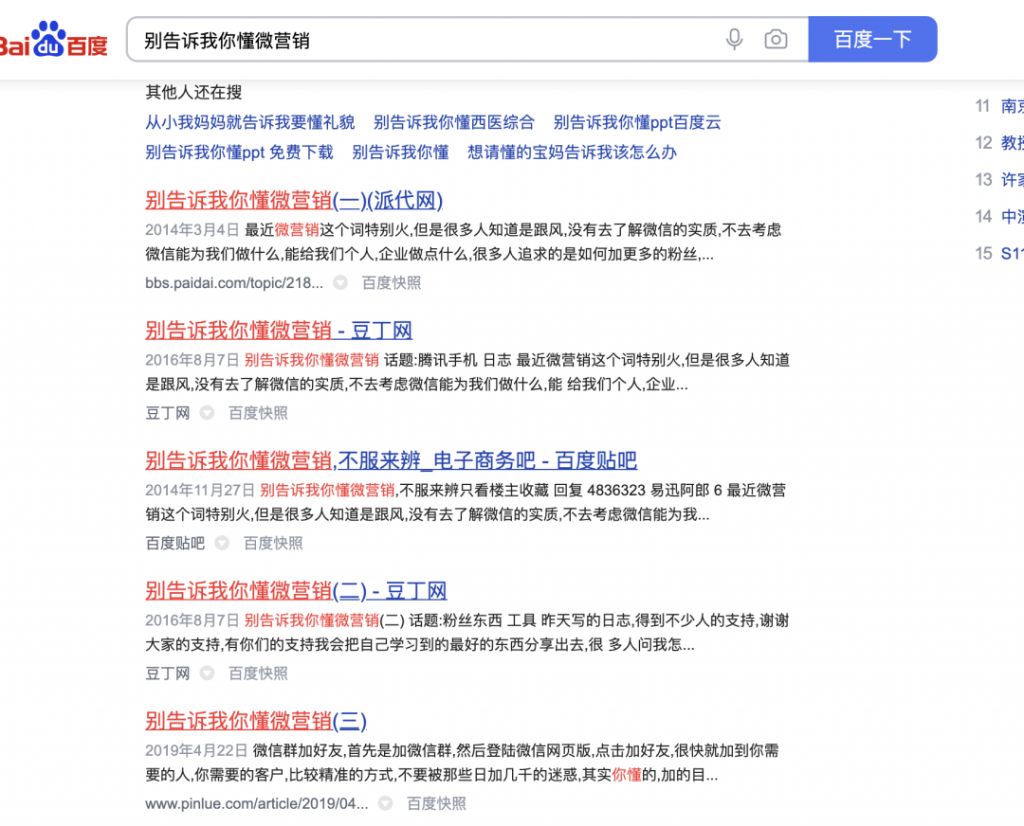Click 豆丁网 source under the (二) result
Image resolution: width=1024 pixels, height=826 pixels.
pos(167,673)
